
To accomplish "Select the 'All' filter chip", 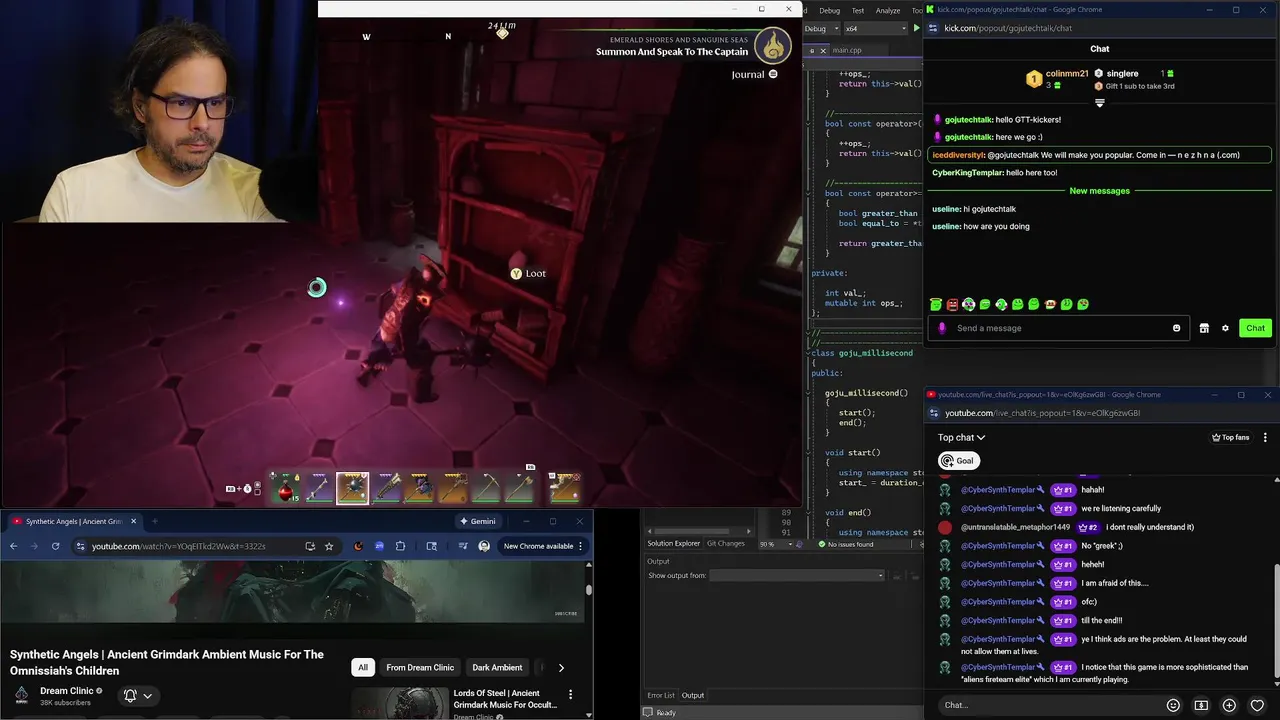I will tap(363, 667).
